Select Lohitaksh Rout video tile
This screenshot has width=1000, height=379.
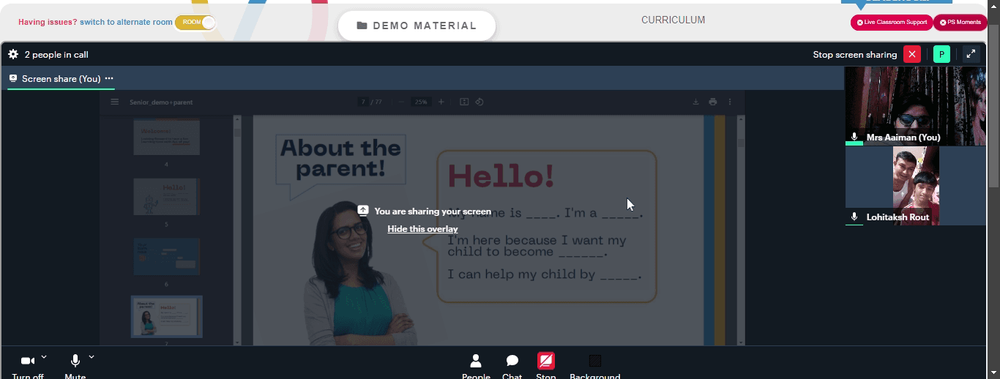(915, 186)
